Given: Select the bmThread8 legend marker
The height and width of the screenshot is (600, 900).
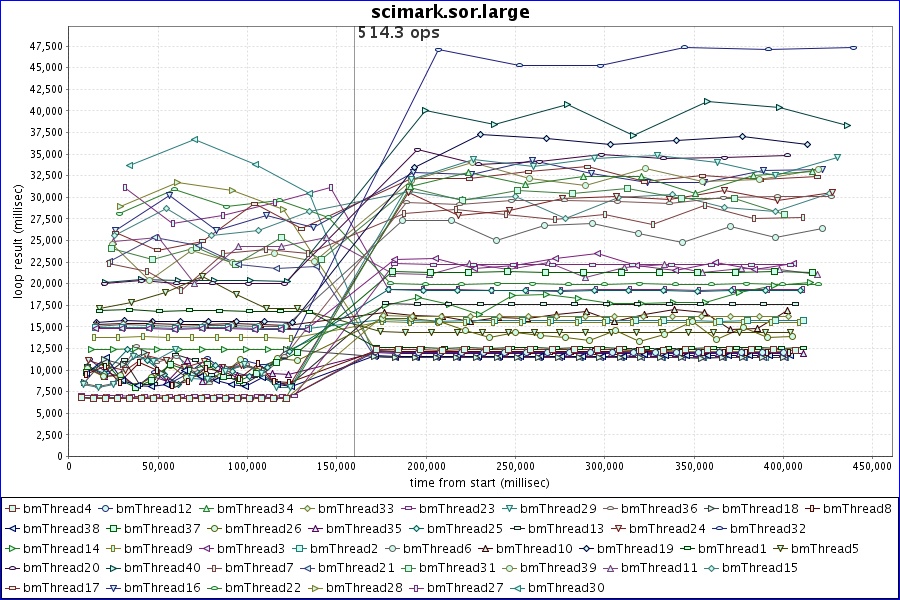Looking at the screenshot, I should coord(812,508).
